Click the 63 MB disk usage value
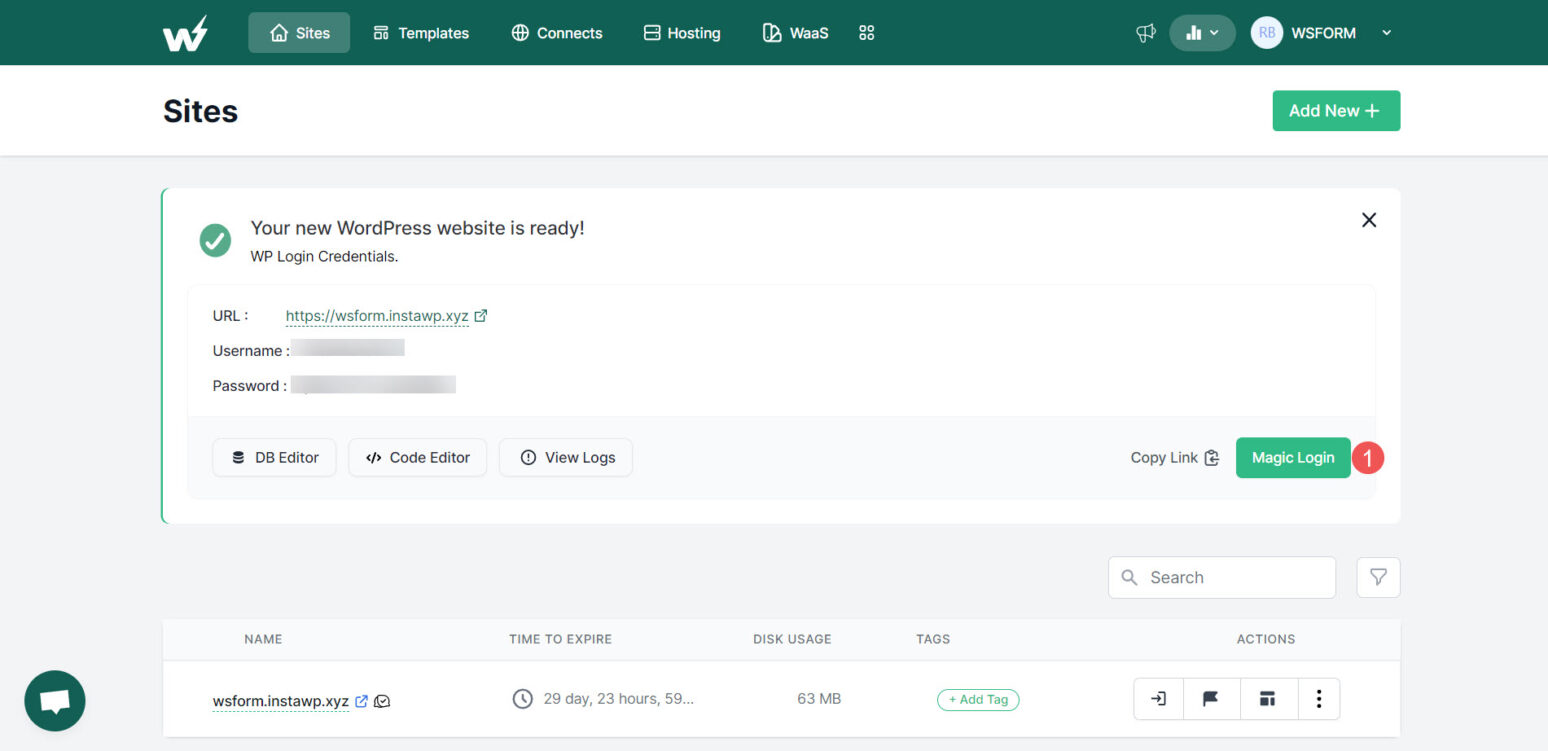Screen dimensions: 1548x751 (819, 699)
